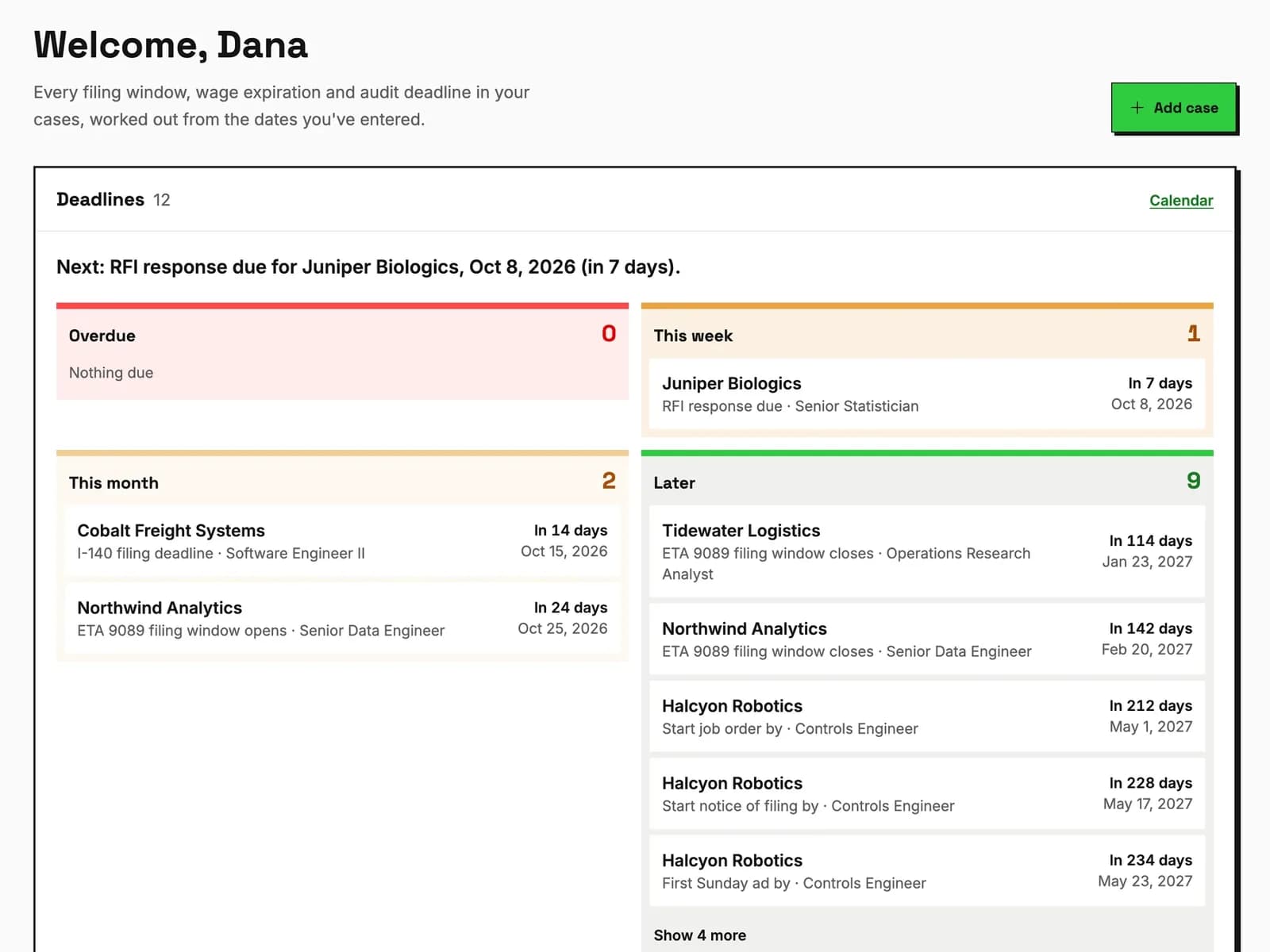Open Cobalt Freight Systems I-140 deadline card
This screenshot has height=952, width=1270.
click(x=342, y=541)
